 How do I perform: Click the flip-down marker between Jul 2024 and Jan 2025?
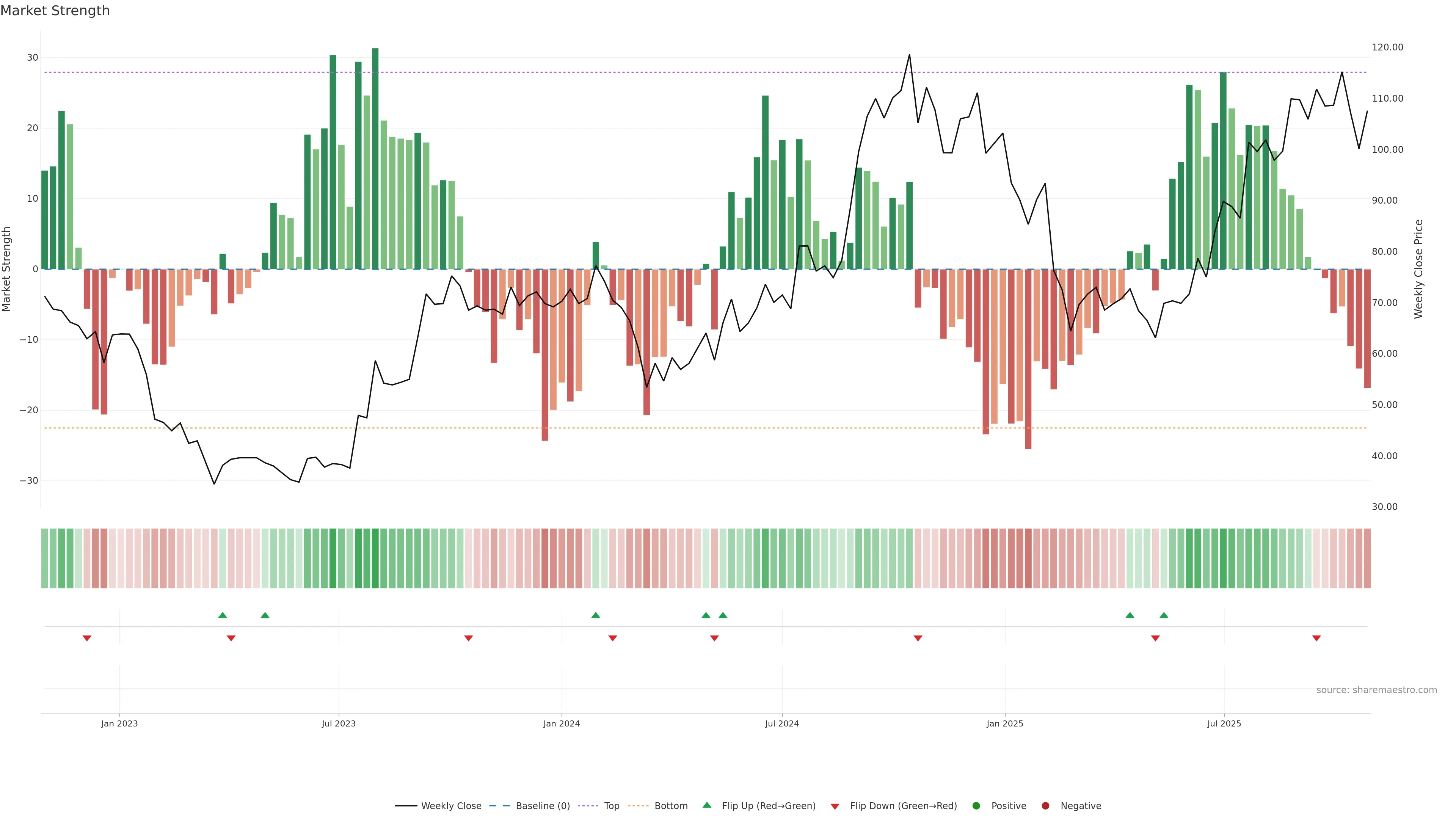pyautogui.click(x=918, y=638)
